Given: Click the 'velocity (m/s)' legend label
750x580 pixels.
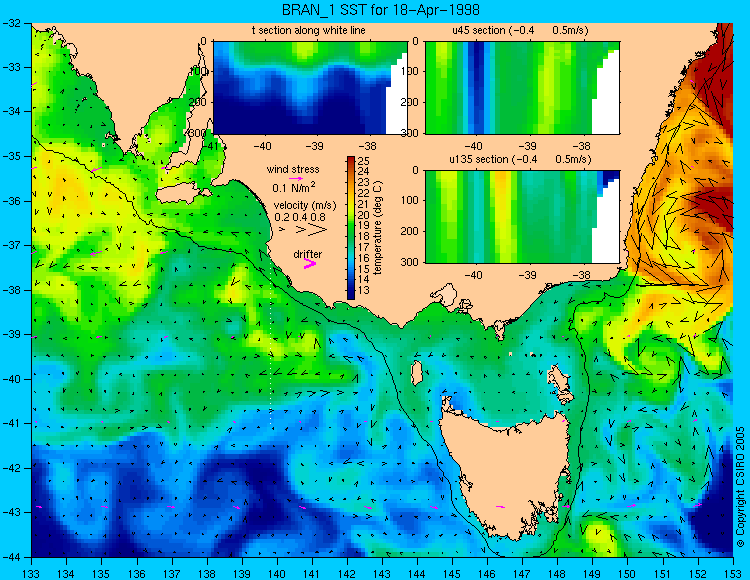Looking at the screenshot, I should click(305, 205).
